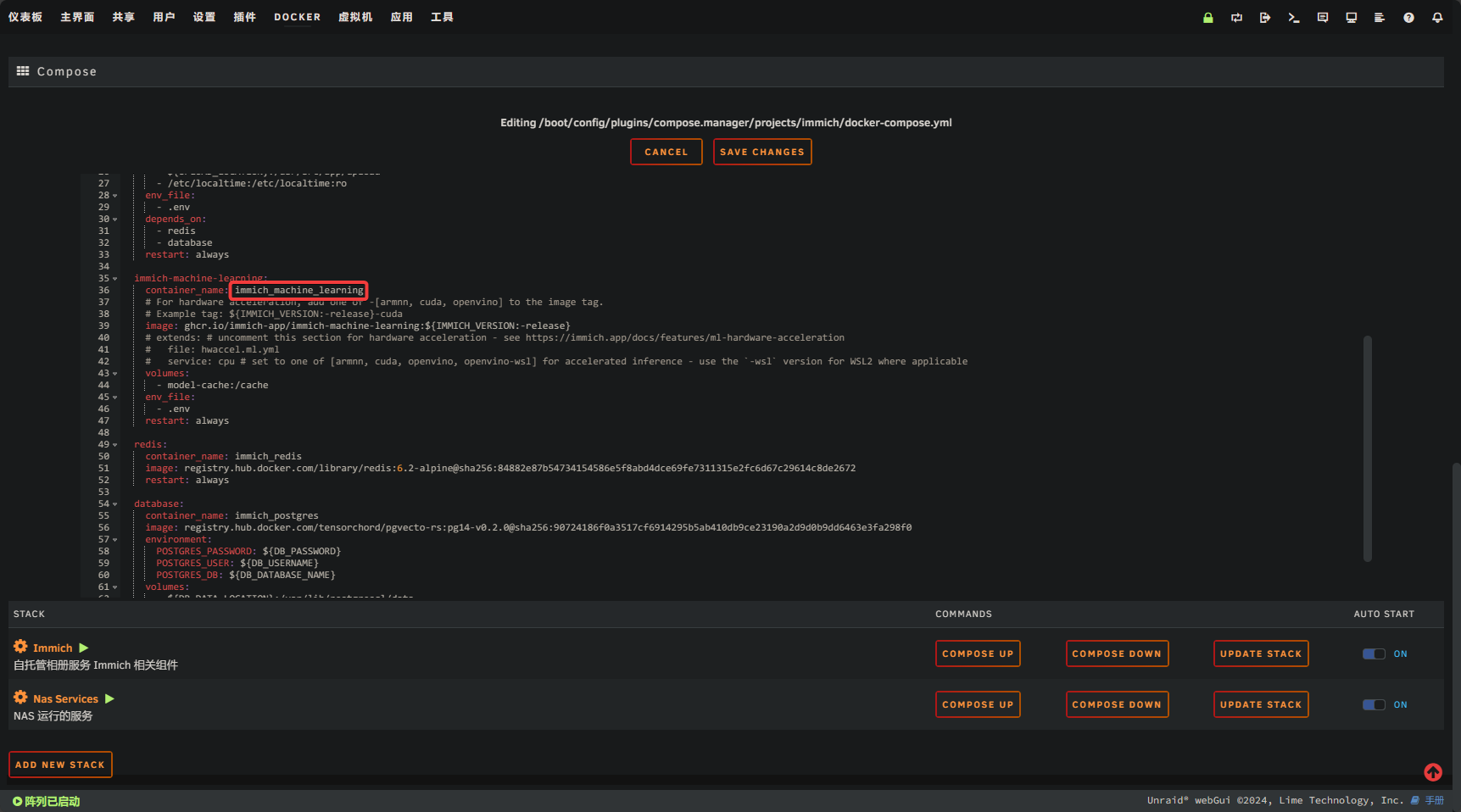Image resolution: width=1461 pixels, height=812 pixels.
Task: Select the DOCKER tab
Action: pos(298,17)
